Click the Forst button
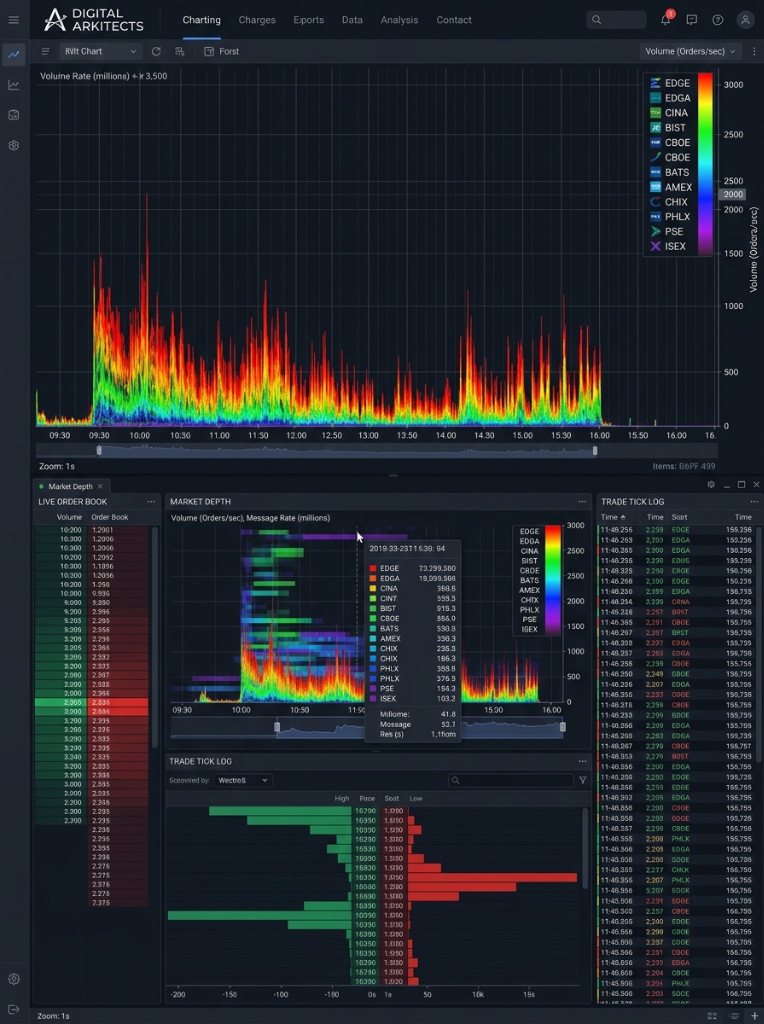The image size is (764, 1024). click(x=221, y=51)
